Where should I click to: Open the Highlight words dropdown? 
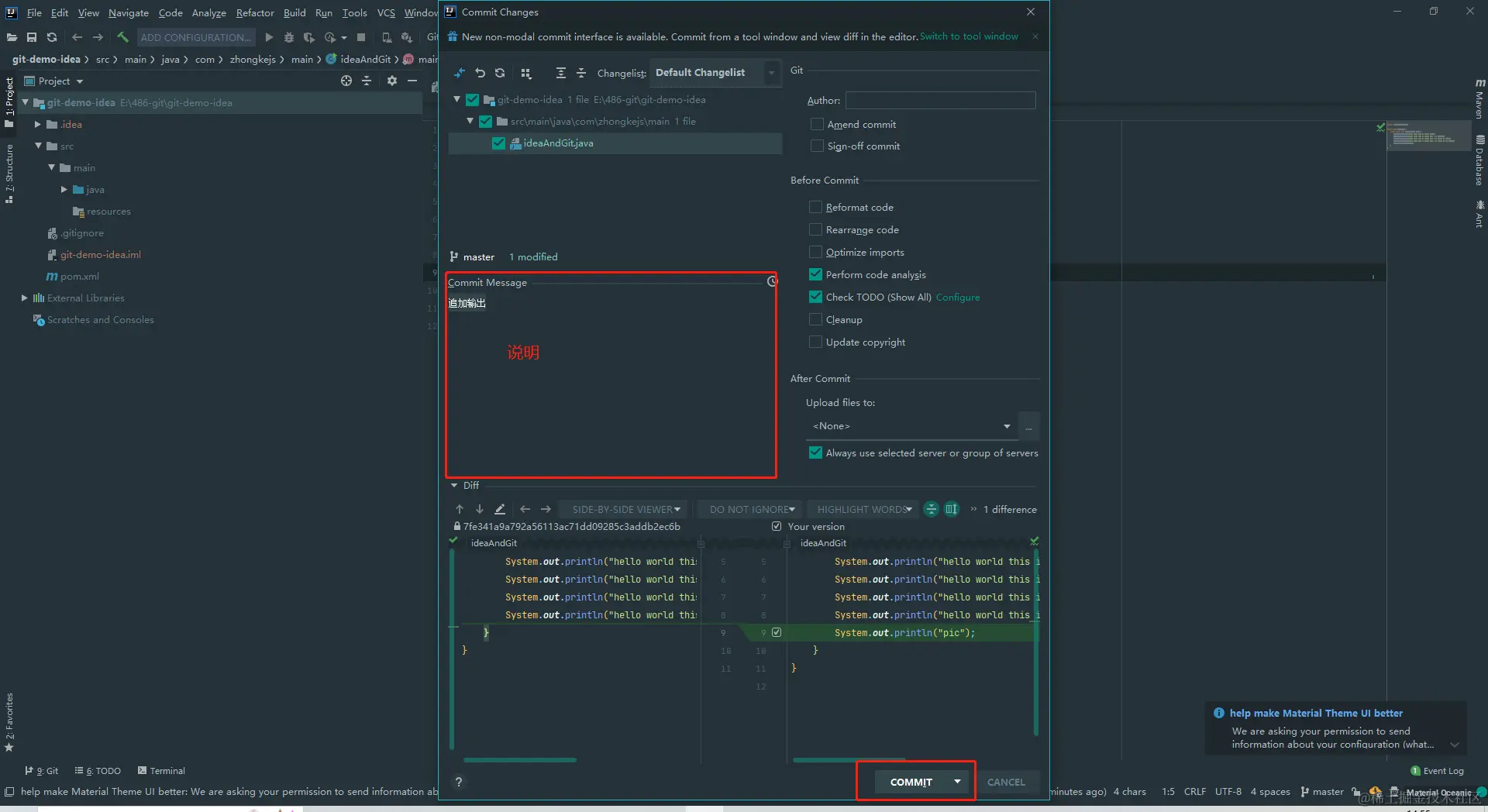click(x=864, y=509)
